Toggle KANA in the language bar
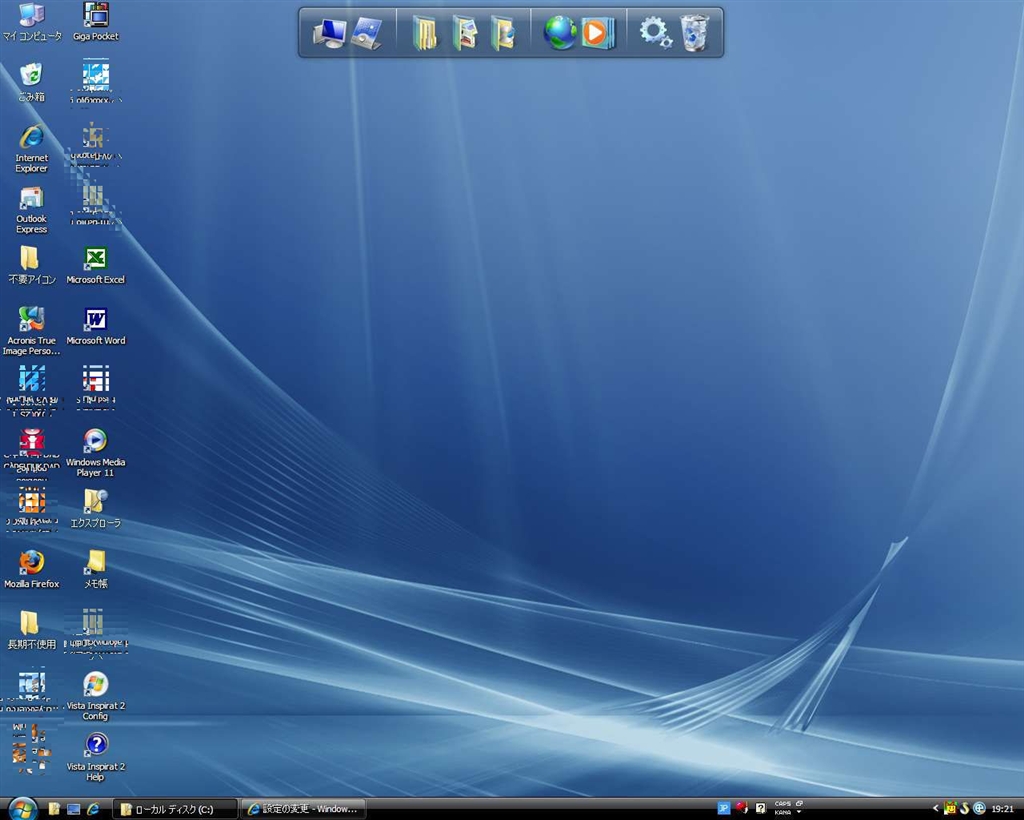This screenshot has height=820, width=1024. (782, 812)
